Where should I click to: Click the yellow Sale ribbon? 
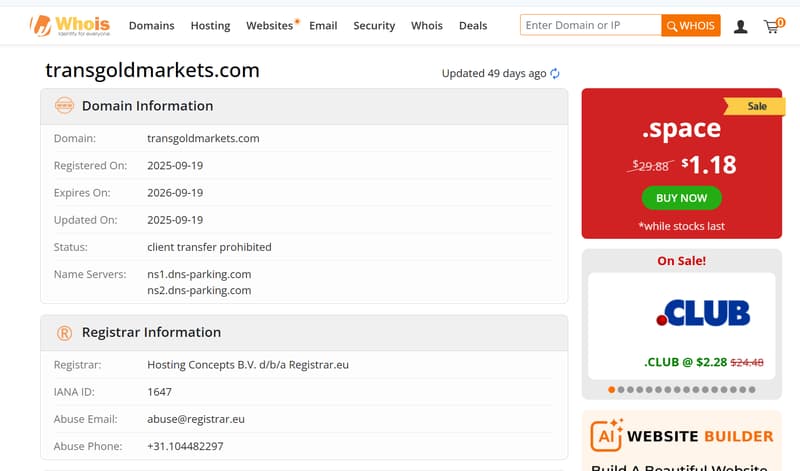tap(755, 106)
